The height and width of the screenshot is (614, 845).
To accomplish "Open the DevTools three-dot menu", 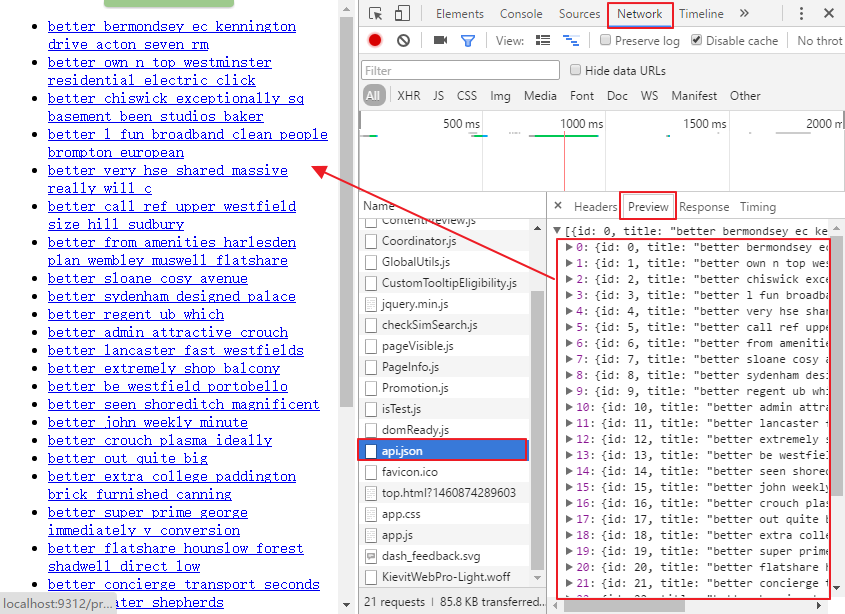I will [x=801, y=13].
